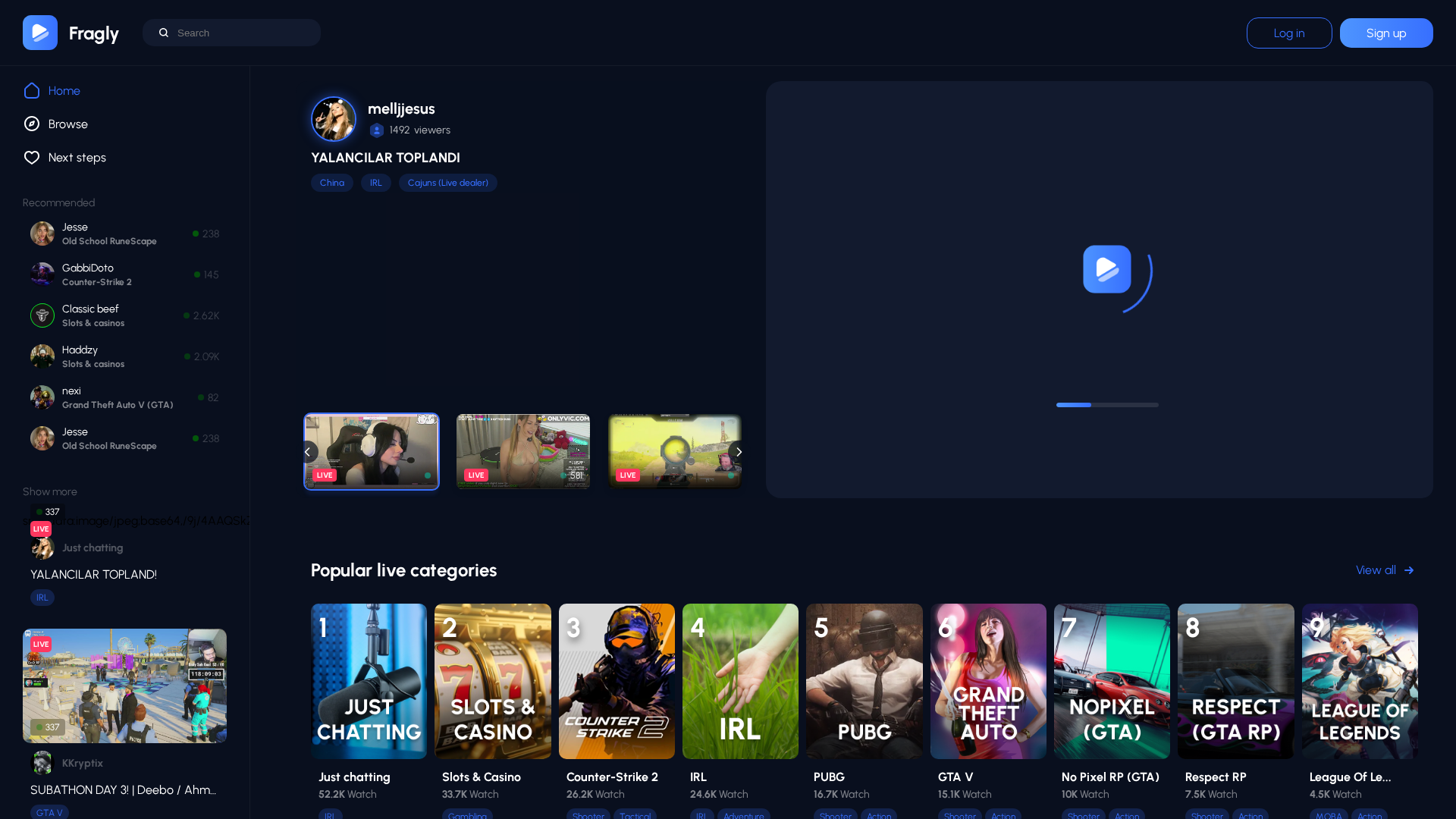Open the PUBG category card
The height and width of the screenshot is (819, 1456).
click(x=864, y=681)
